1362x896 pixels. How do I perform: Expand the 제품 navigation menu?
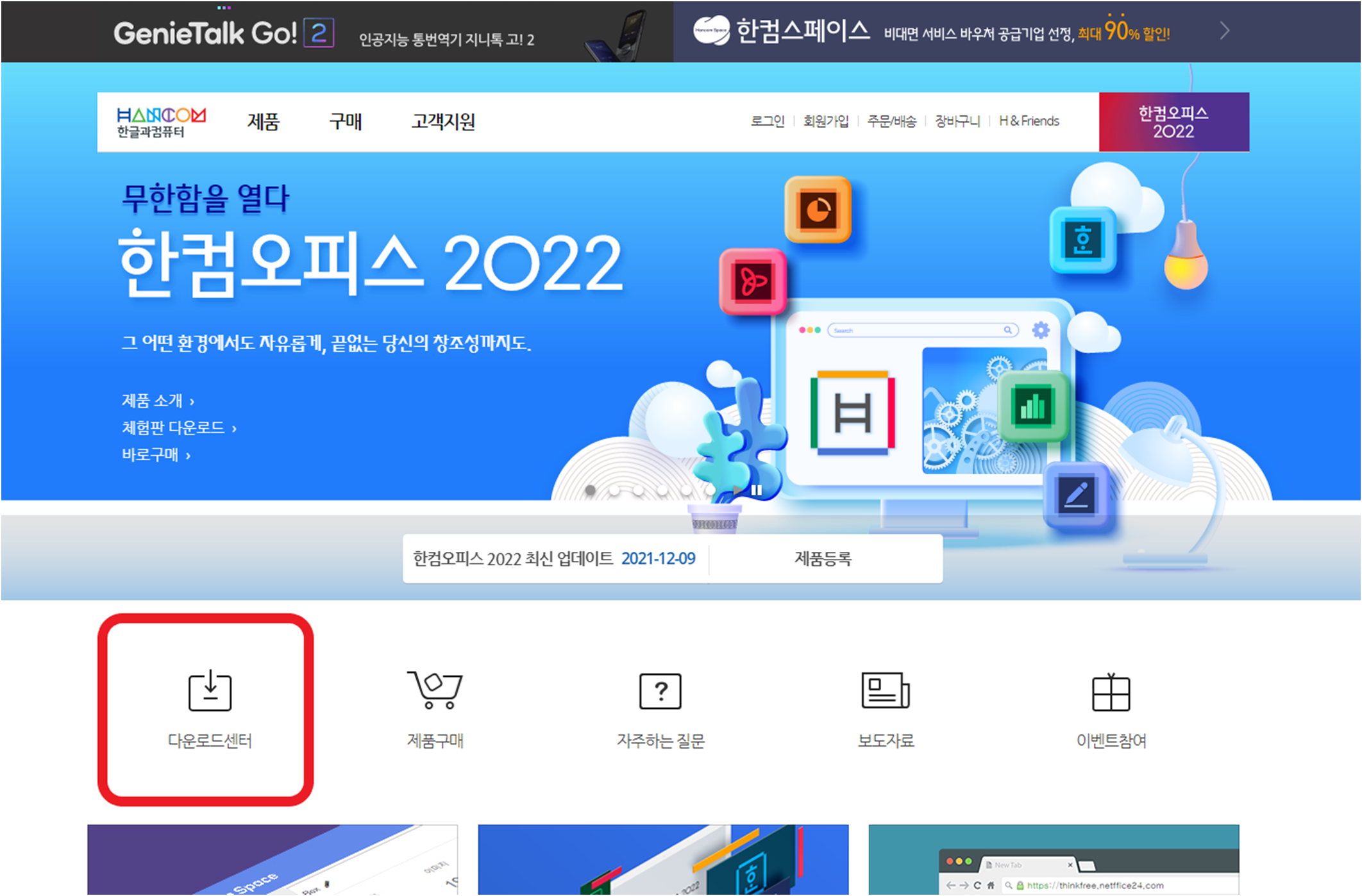(263, 122)
